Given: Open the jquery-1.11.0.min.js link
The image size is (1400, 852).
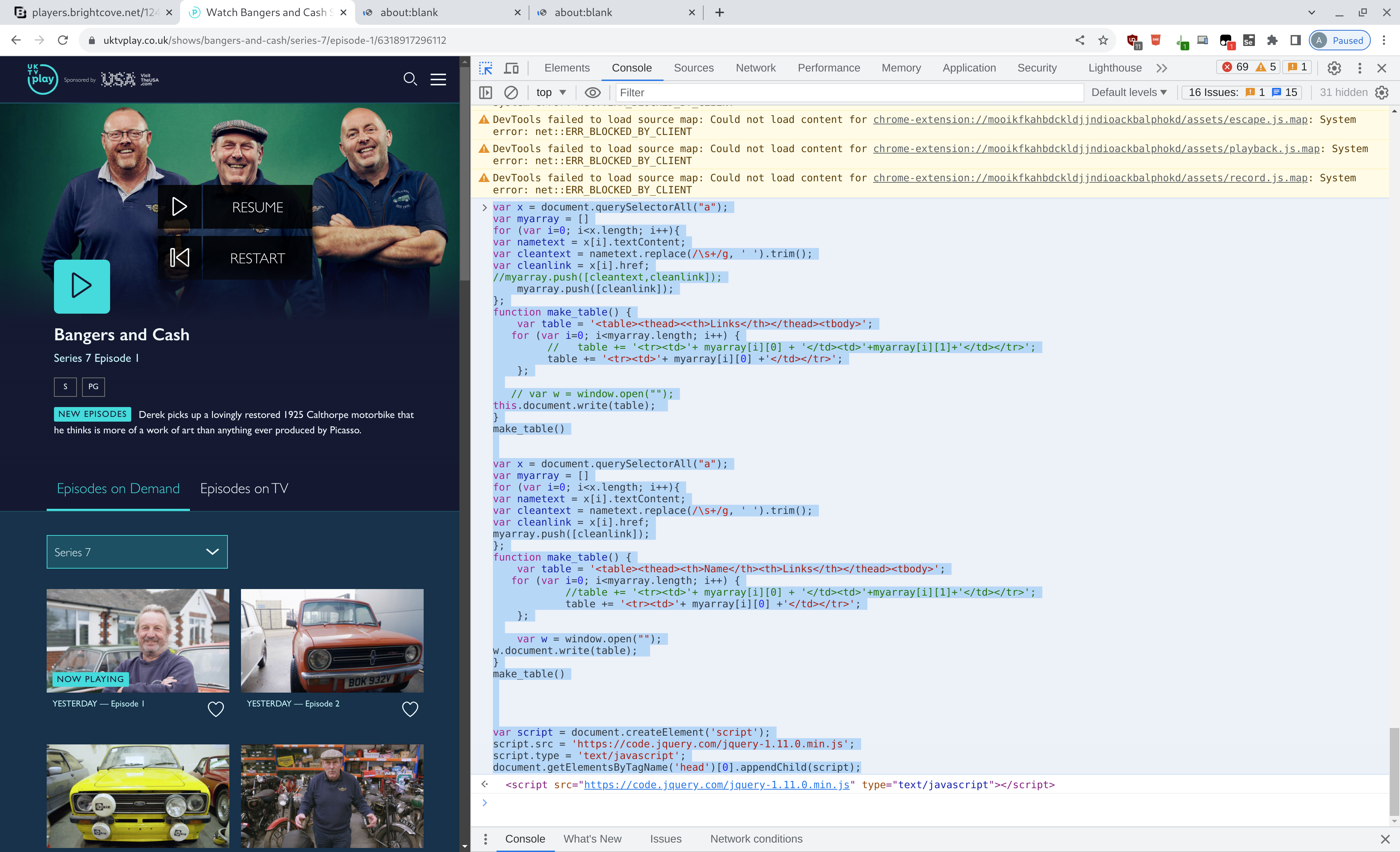Looking at the screenshot, I should point(716,785).
